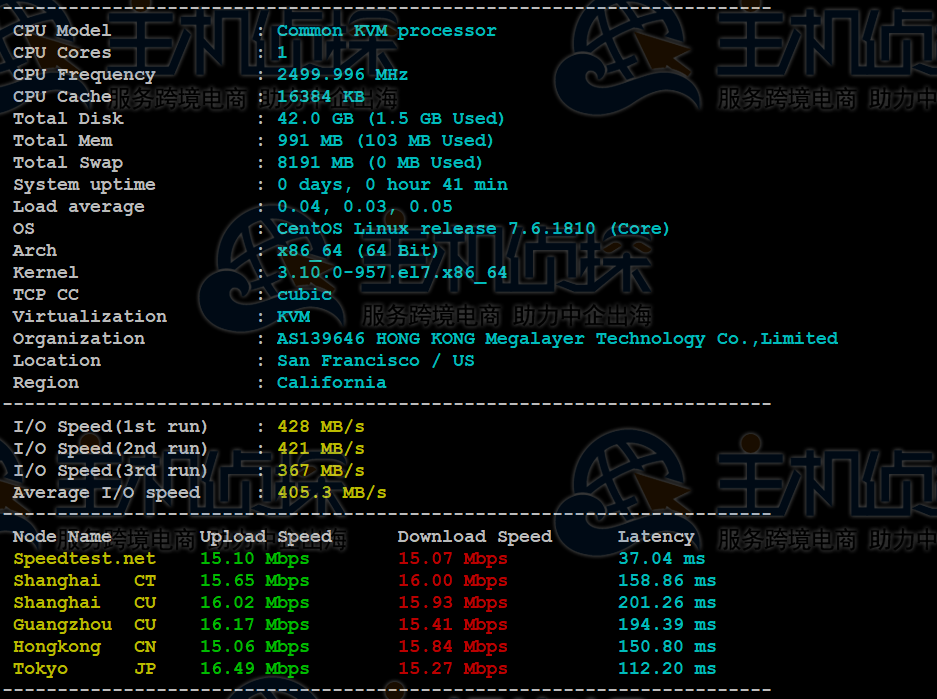Select the San Francisco / US location

tap(375, 361)
